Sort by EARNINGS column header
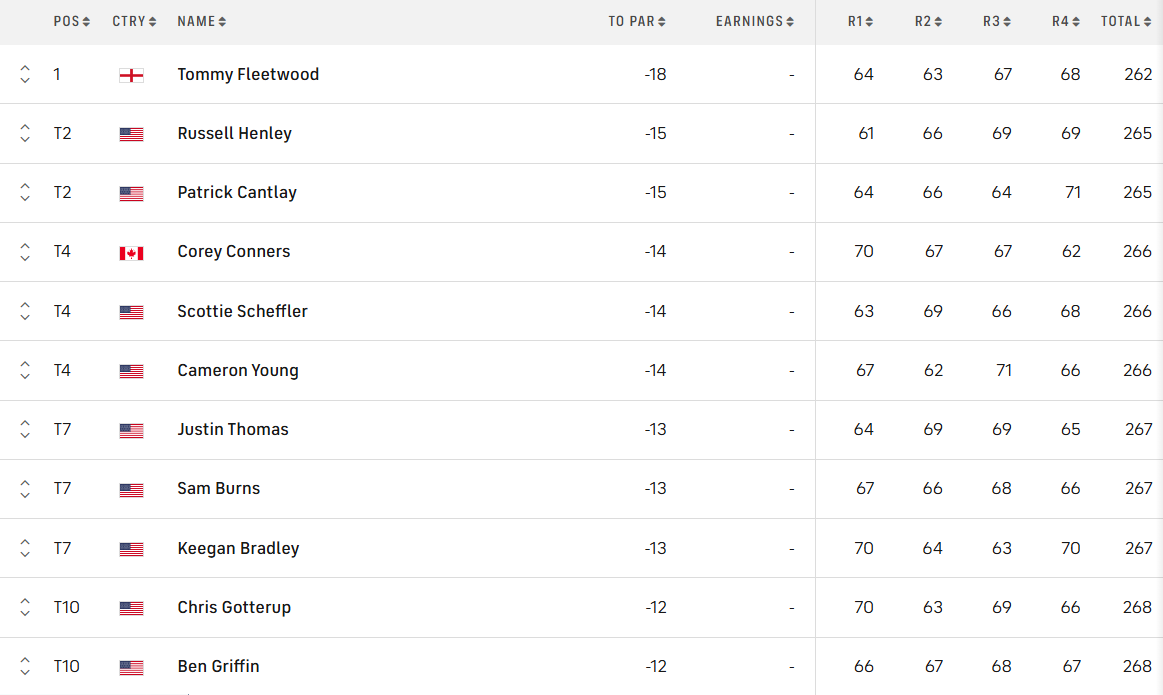The width and height of the screenshot is (1163, 695). (x=755, y=21)
